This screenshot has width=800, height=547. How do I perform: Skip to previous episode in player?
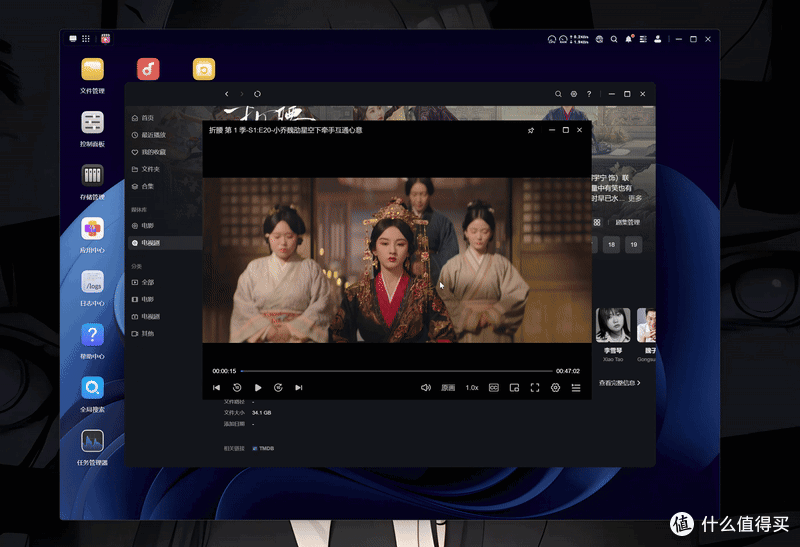pyautogui.click(x=216, y=388)
